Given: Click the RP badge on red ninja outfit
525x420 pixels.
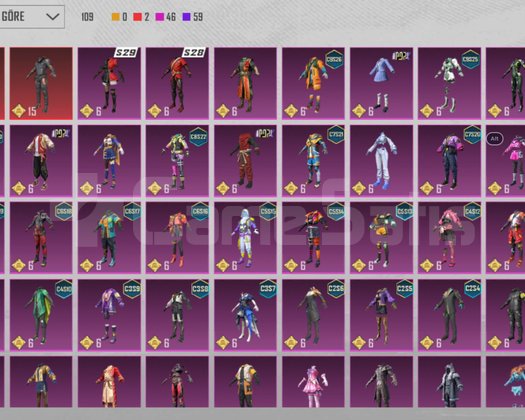Looking at the screenshot, I should (265, 134).
